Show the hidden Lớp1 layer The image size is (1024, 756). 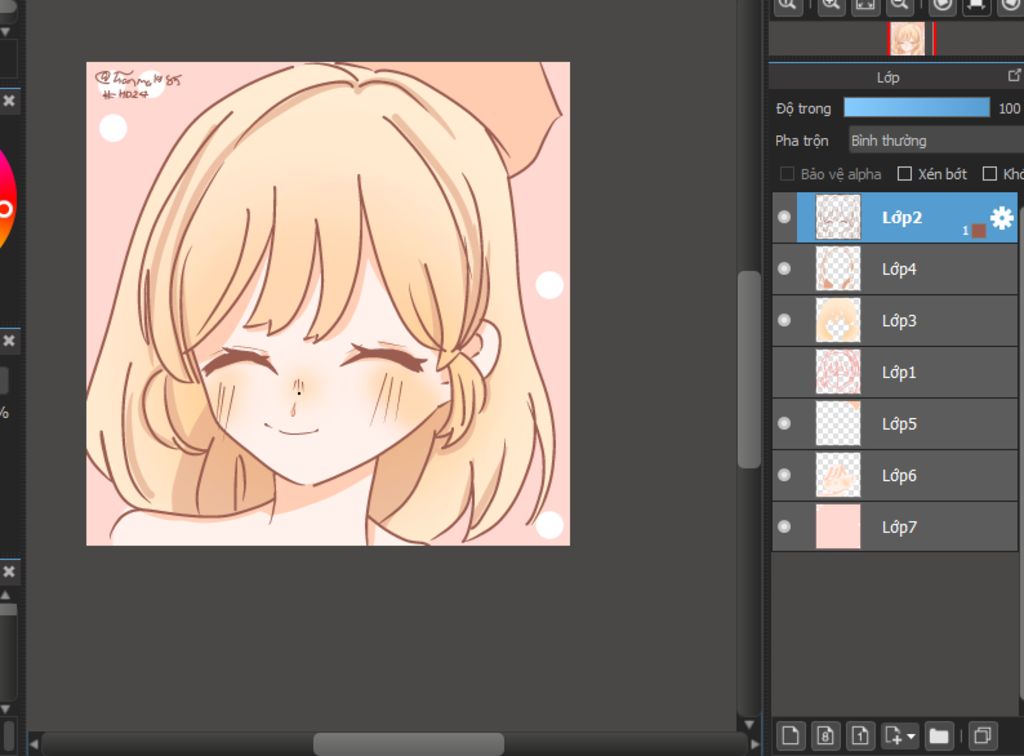784,372
